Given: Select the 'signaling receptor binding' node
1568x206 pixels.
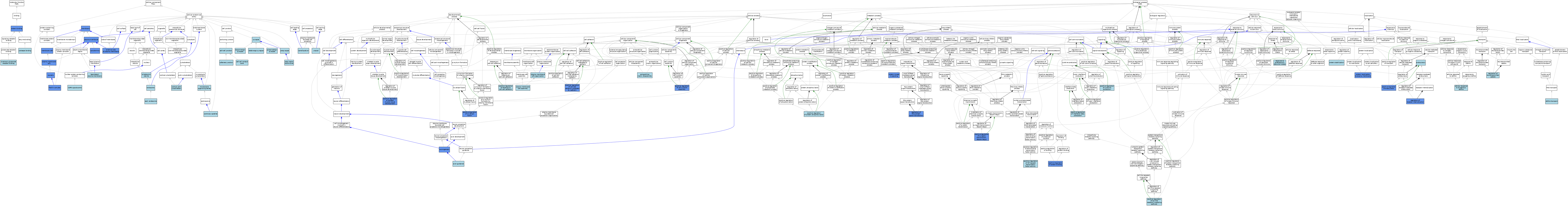Looking at the screenshot, I should (x=9, y=40).
